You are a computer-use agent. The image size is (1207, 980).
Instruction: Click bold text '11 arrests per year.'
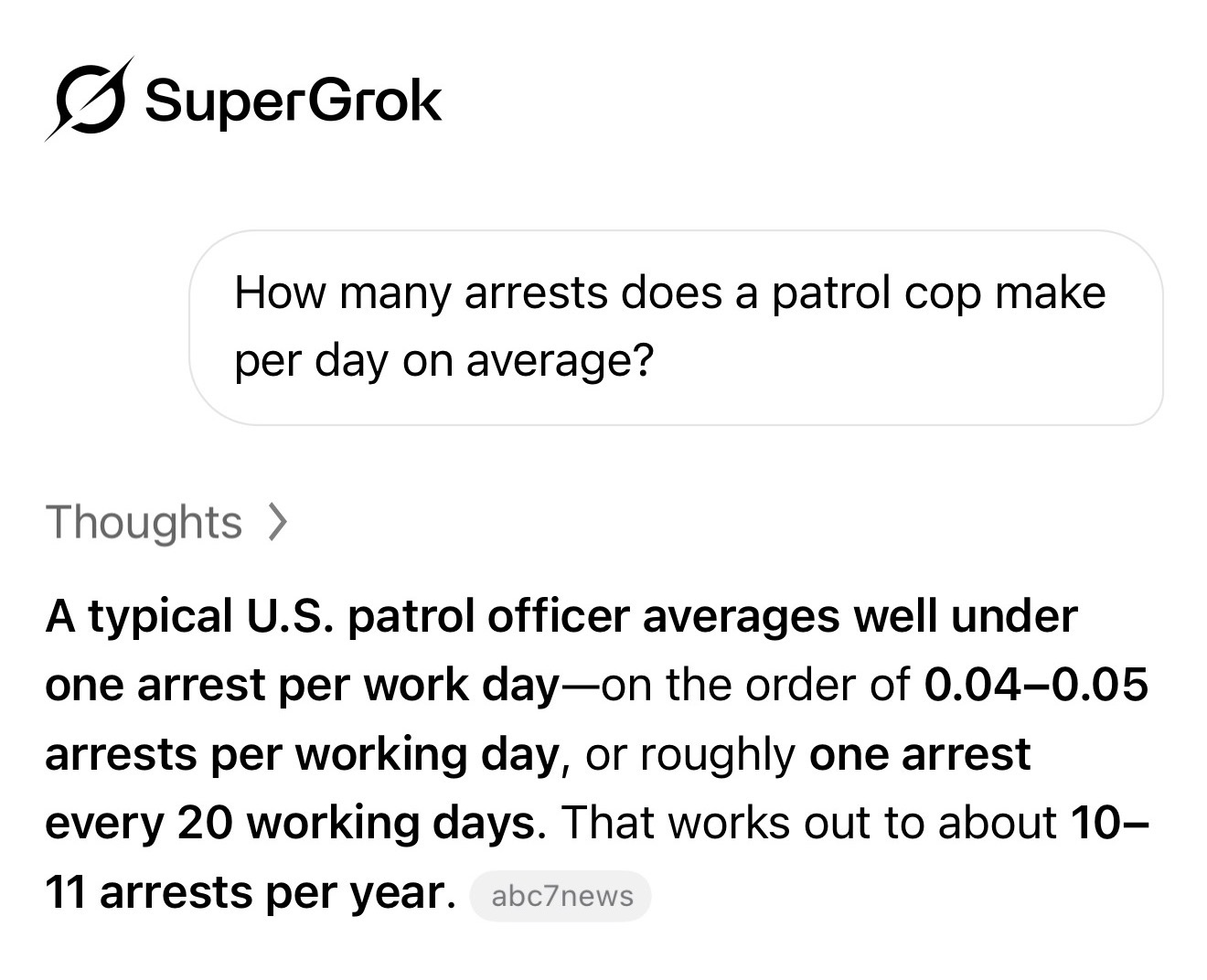(x=251, y=891)
